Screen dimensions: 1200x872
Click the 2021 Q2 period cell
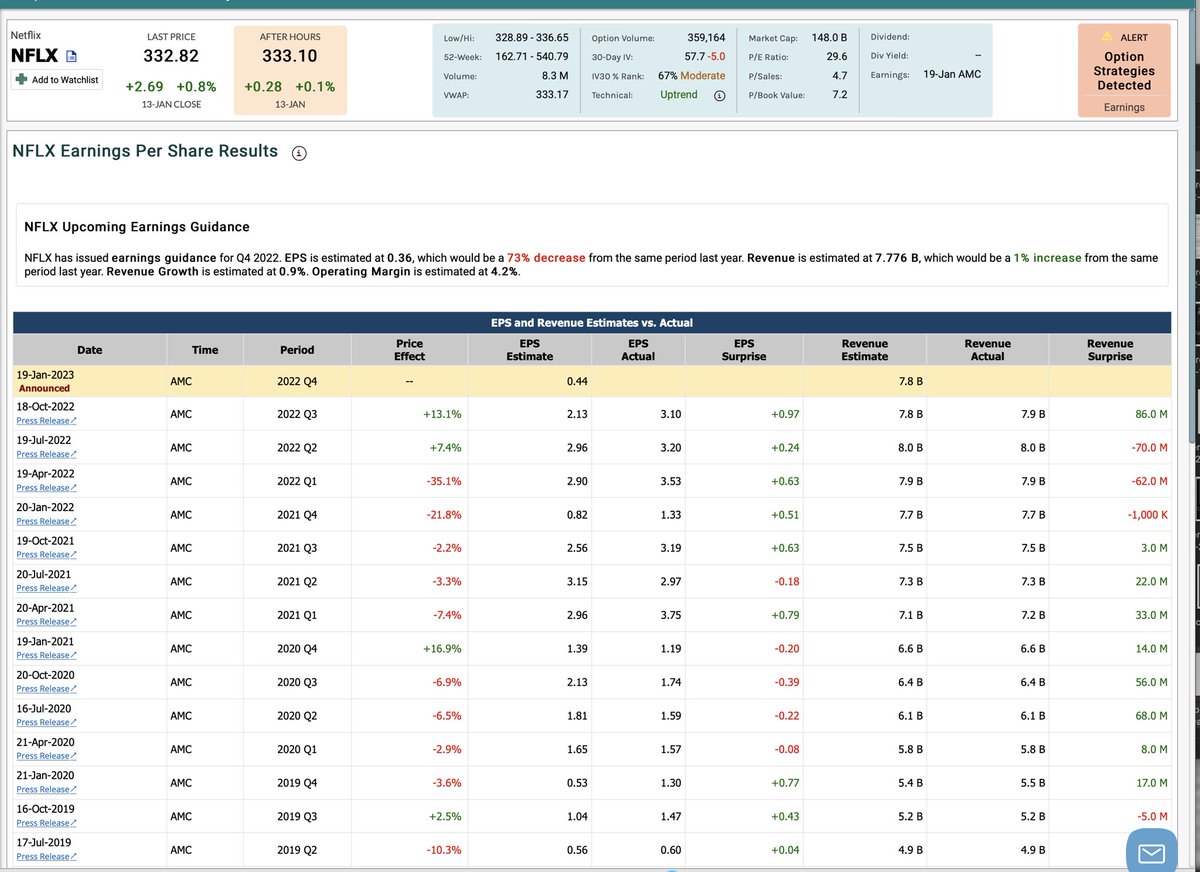297,582
